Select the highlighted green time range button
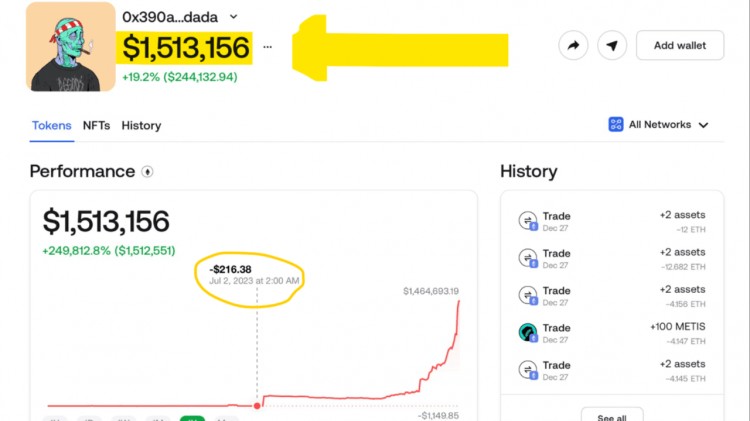Viewport: 750px width, 421px height. [191, 418]
